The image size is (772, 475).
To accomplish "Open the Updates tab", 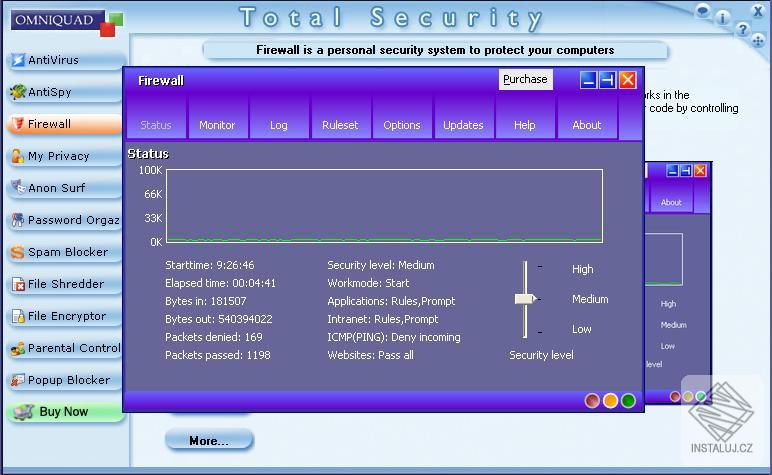I will [463, 118].
